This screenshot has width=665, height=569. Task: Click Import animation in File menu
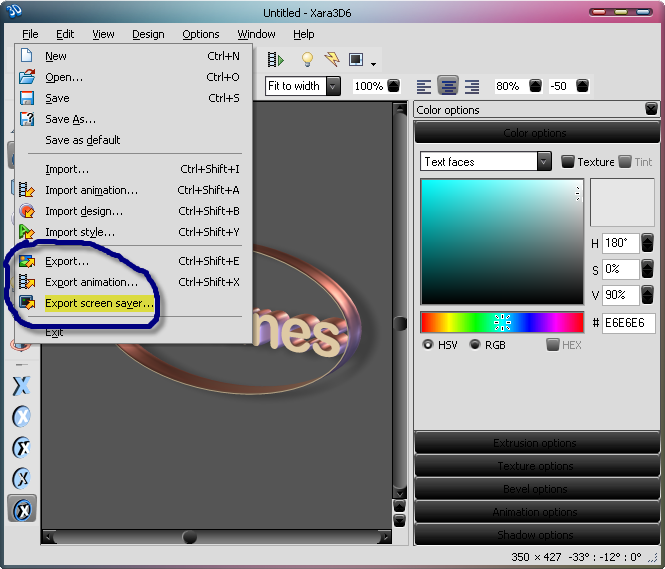(91, 190)
